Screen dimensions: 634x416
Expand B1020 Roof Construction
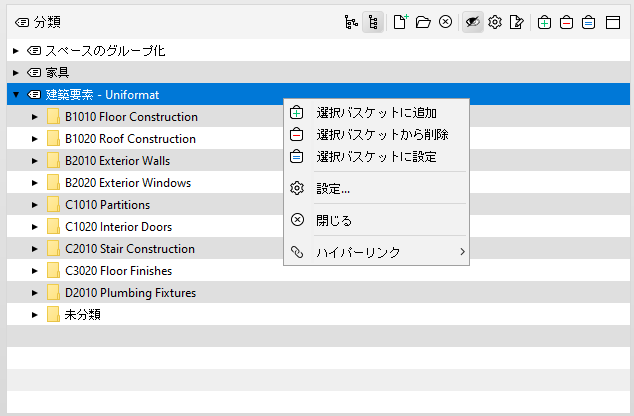(35, 139)
